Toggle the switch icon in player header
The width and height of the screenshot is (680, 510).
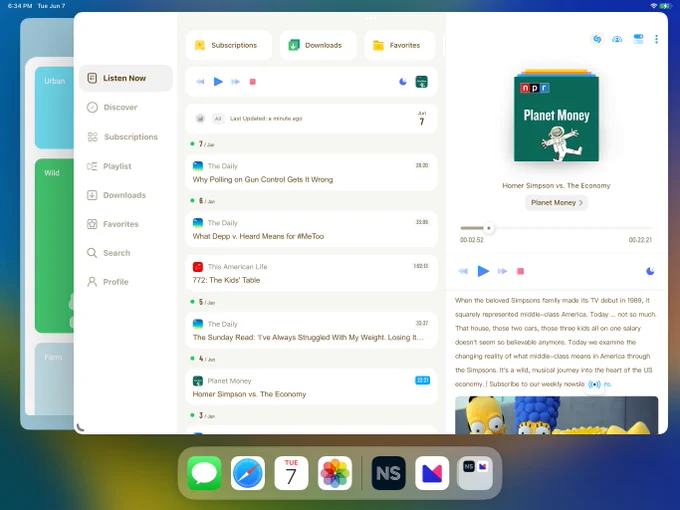638,39
